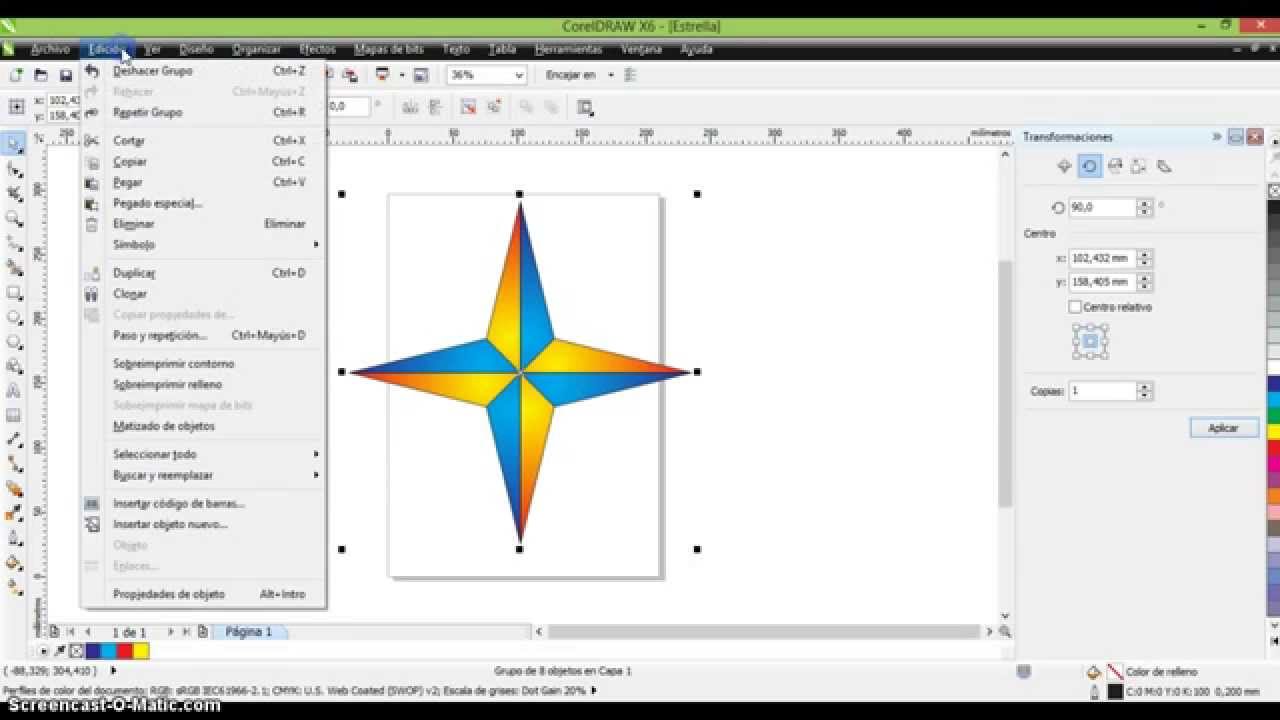Click the no-color swatch atop color palette
Image resolution: width=1280 pixels, height=720 pixels.
click(1274, 190)
